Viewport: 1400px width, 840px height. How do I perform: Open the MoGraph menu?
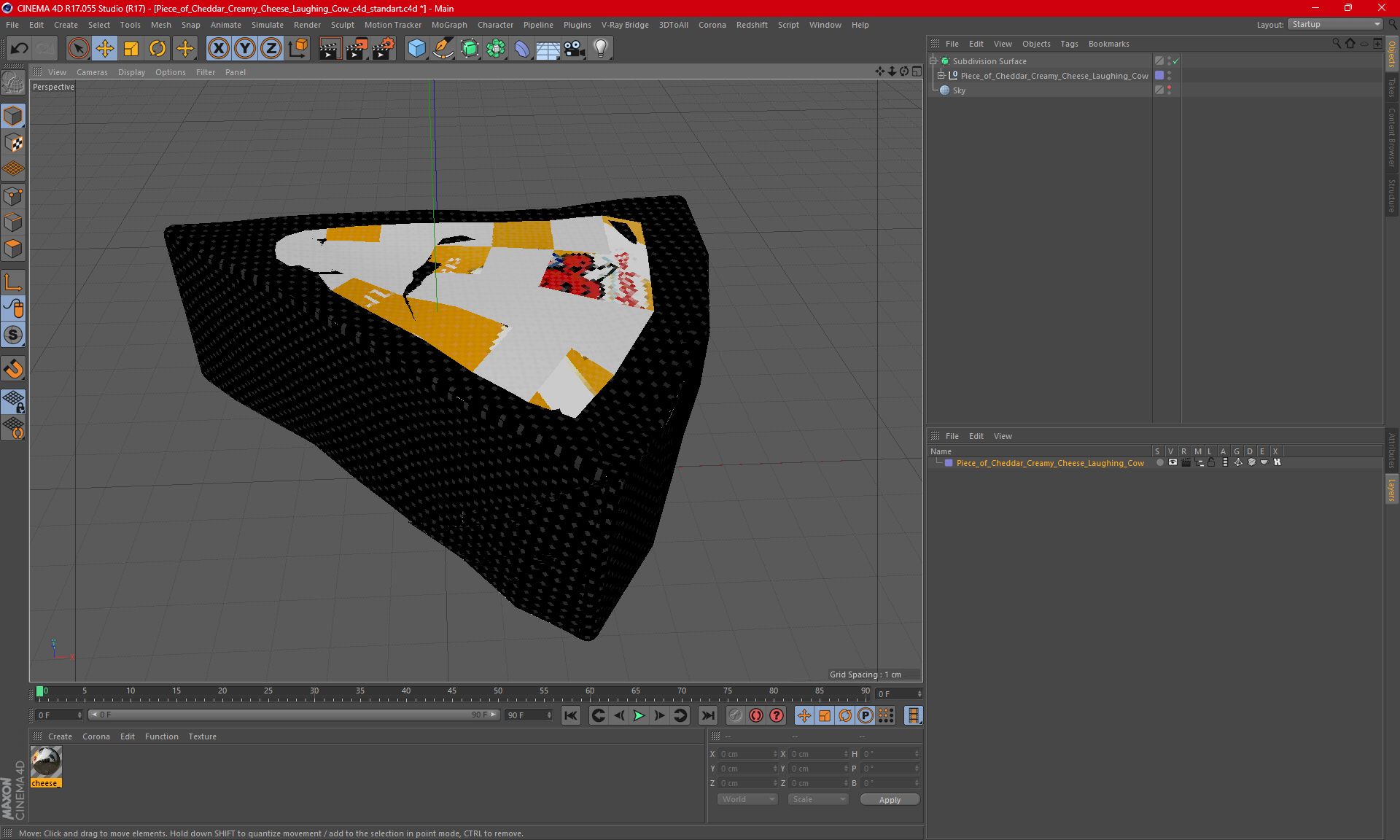(449, 25)
